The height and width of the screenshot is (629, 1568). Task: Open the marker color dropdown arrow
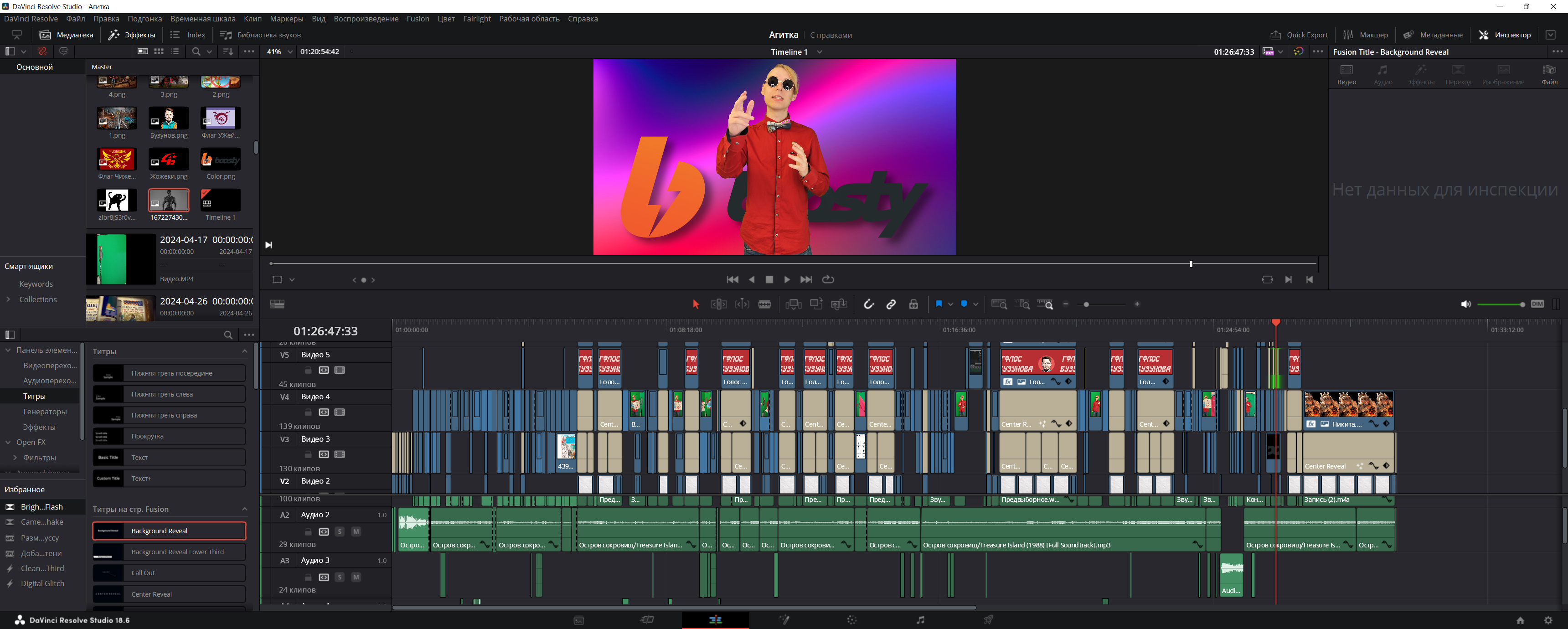pos(976,304)
